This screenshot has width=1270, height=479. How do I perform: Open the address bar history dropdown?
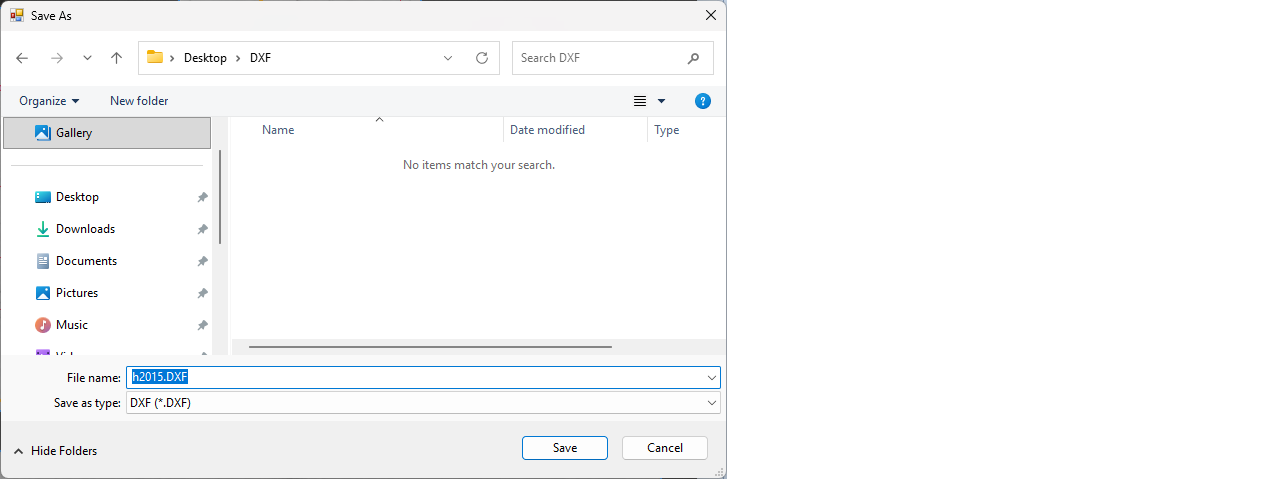(448, 58)
